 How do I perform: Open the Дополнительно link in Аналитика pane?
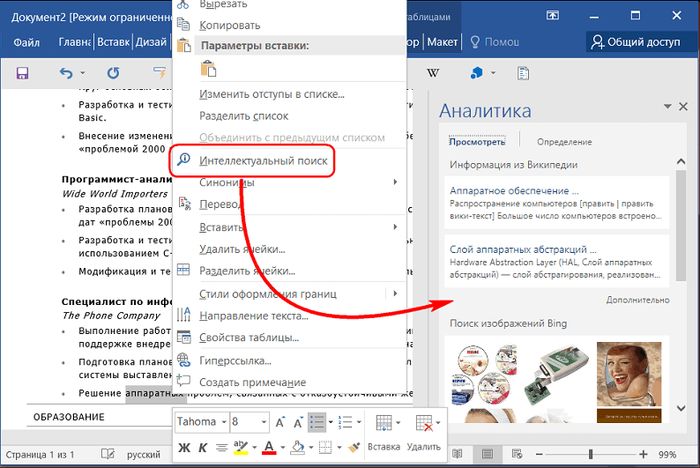637,299
